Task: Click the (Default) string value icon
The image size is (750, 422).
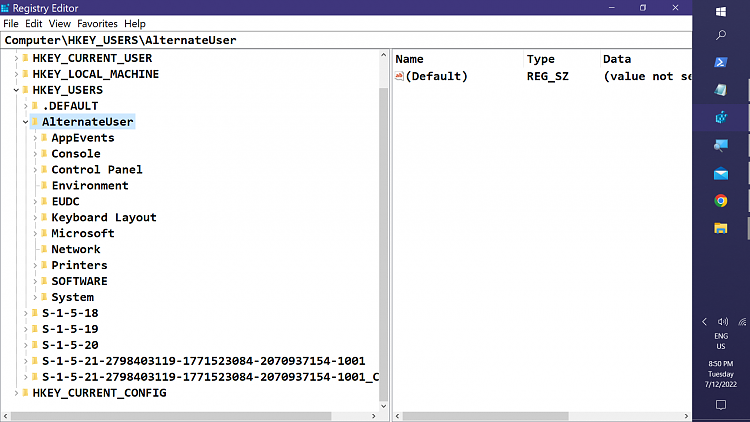Action: tap(399, 76)
